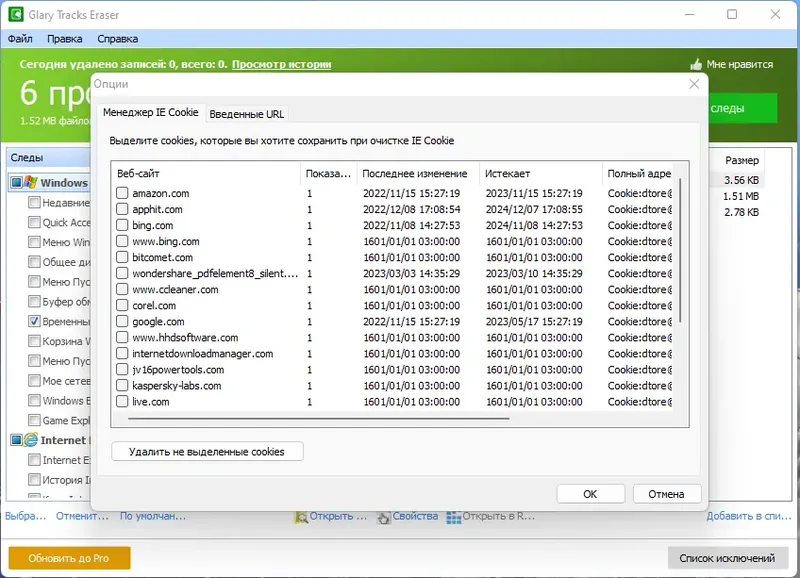Sort by the 'Веб-сайт' column header
The height and width of the screenshot is (578, 800).
tap(206, 173)
